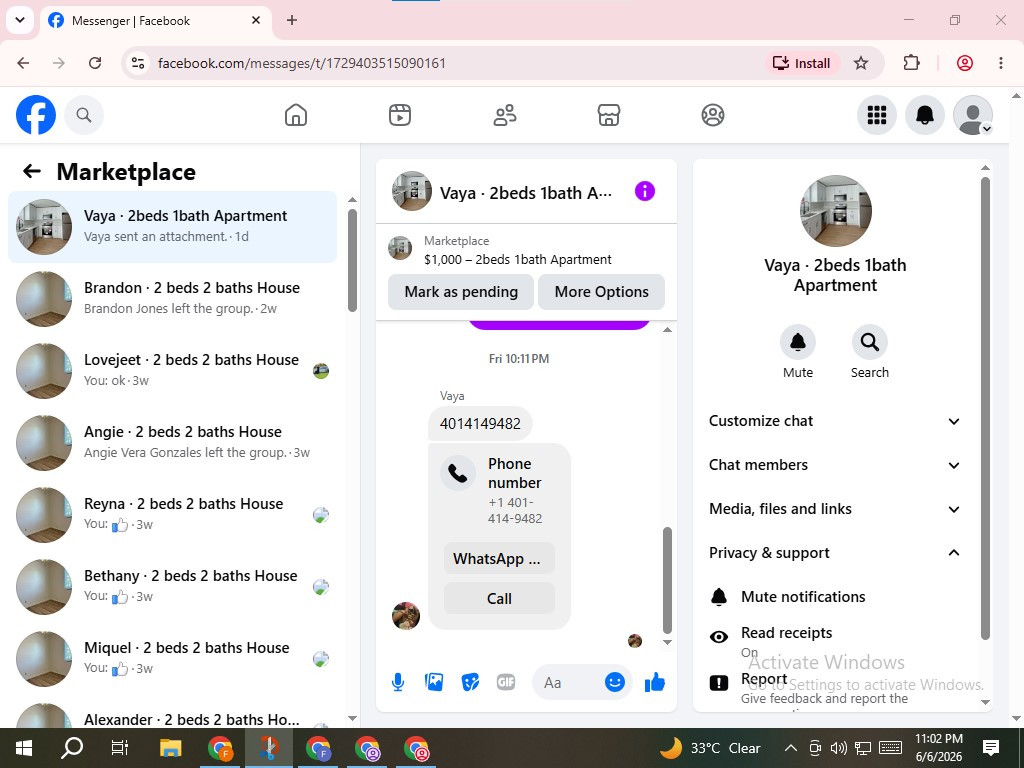The height and width of the screenshot is (768, 1024).
Task: Click the browser address bar URL
Action: point(302,63)
